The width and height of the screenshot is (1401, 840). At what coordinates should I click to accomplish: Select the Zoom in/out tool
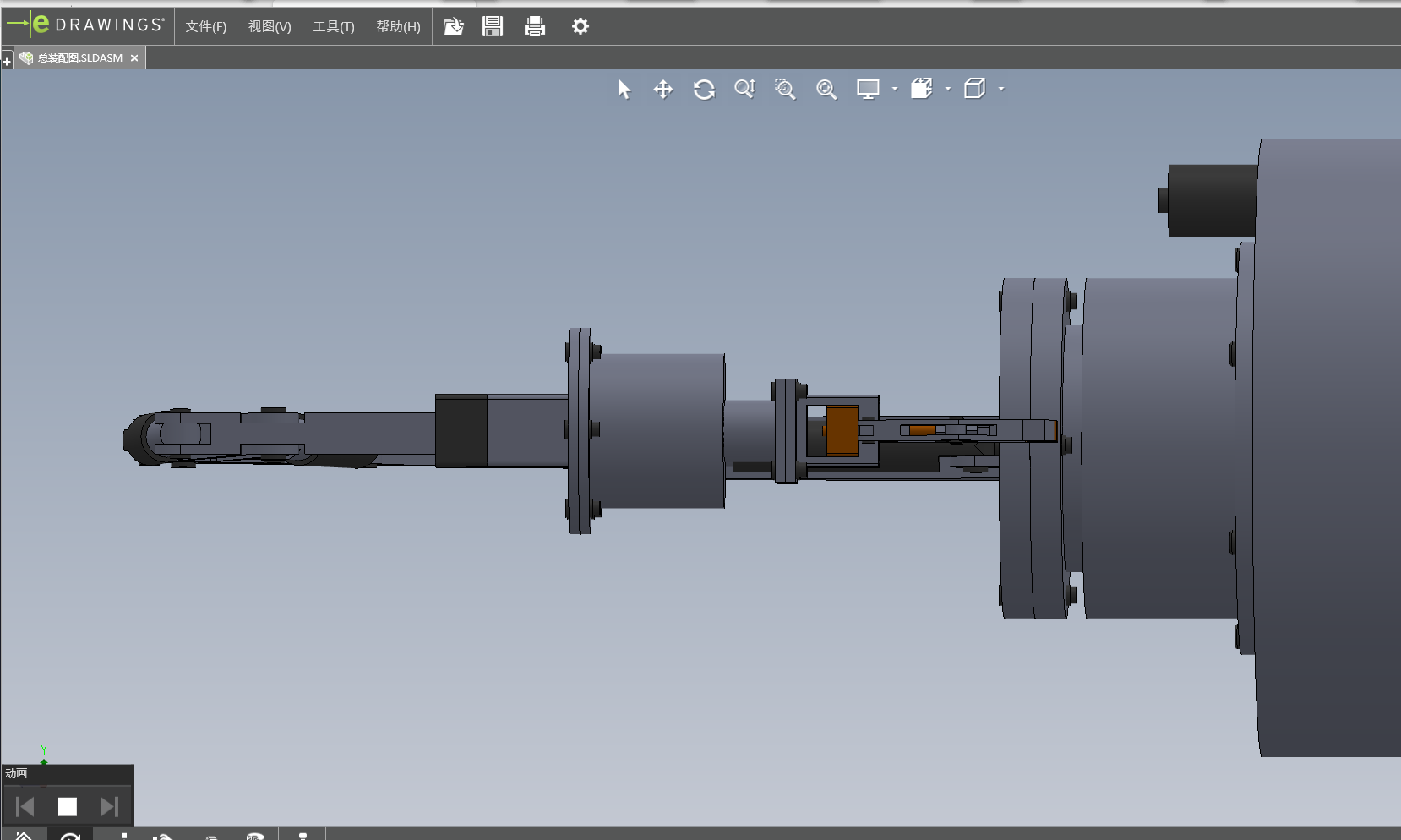[x=744, y=89]
